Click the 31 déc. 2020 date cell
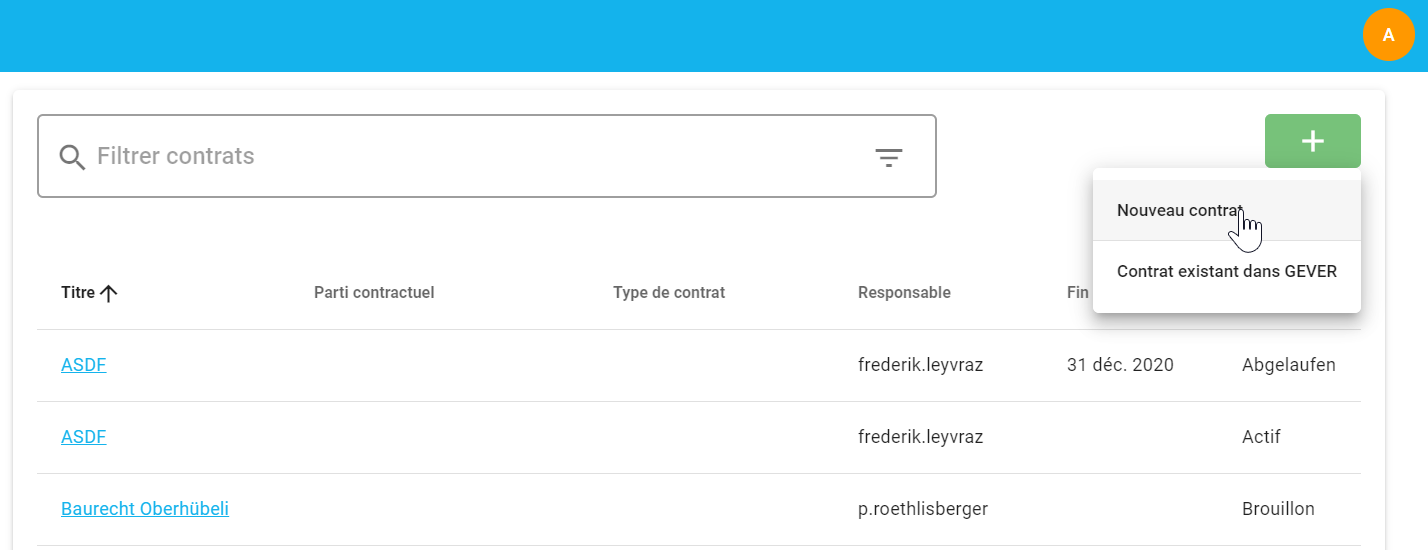This screenshot has height=550, width=1428. tap(1120, 365)
